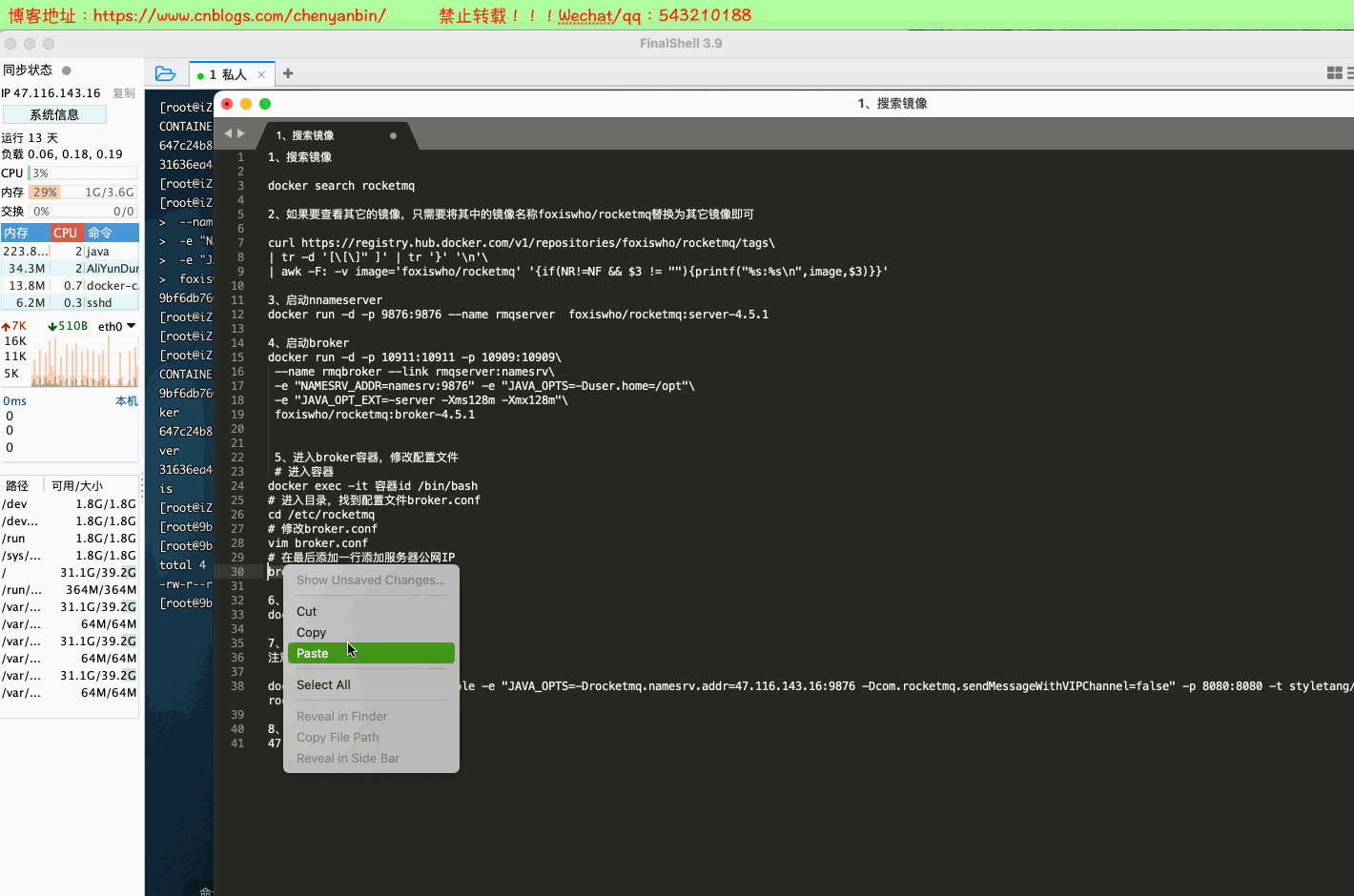The image size is (1354, 896).
Task: Click the 交换 usage bar showing 0%
Action: click(83, 212)
